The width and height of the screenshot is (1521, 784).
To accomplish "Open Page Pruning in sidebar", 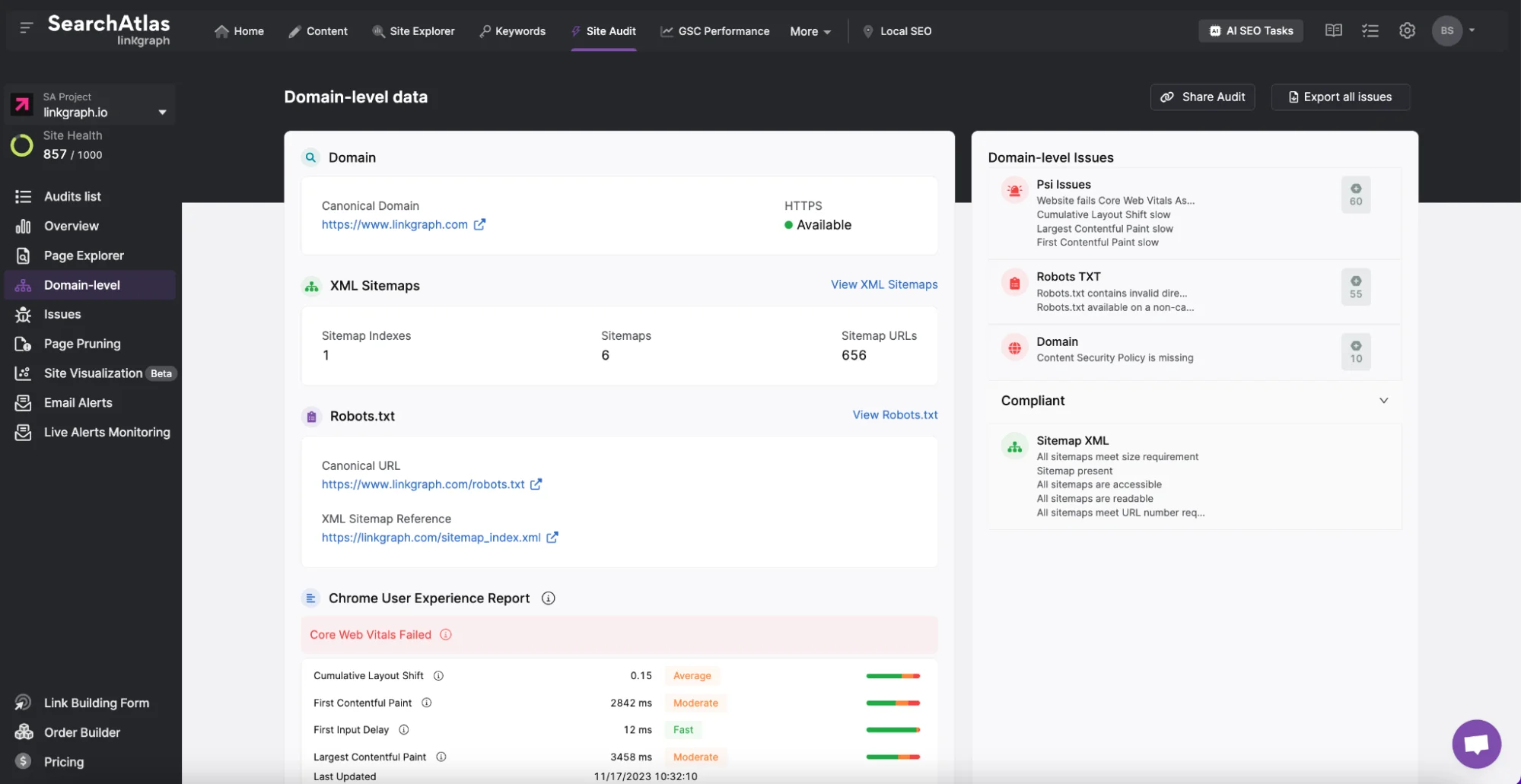I will coord(90,344).
